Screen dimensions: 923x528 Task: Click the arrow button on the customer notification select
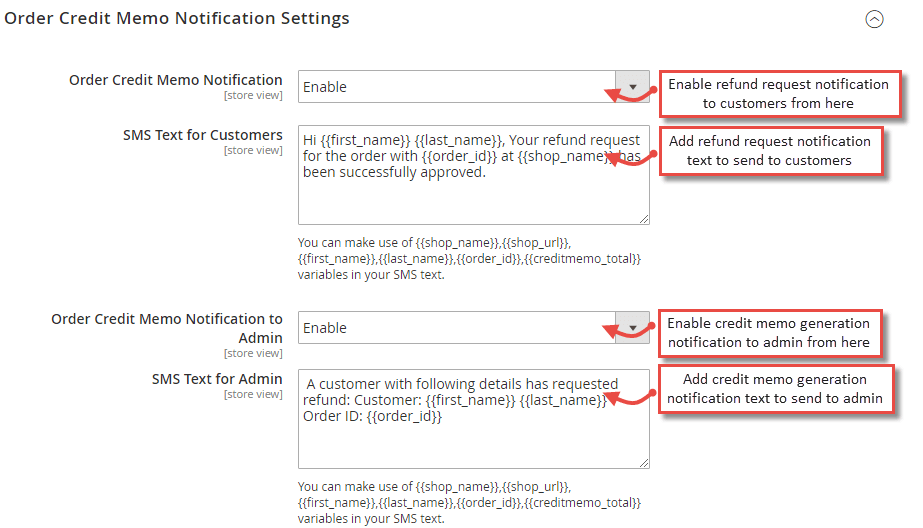[632, 87]
